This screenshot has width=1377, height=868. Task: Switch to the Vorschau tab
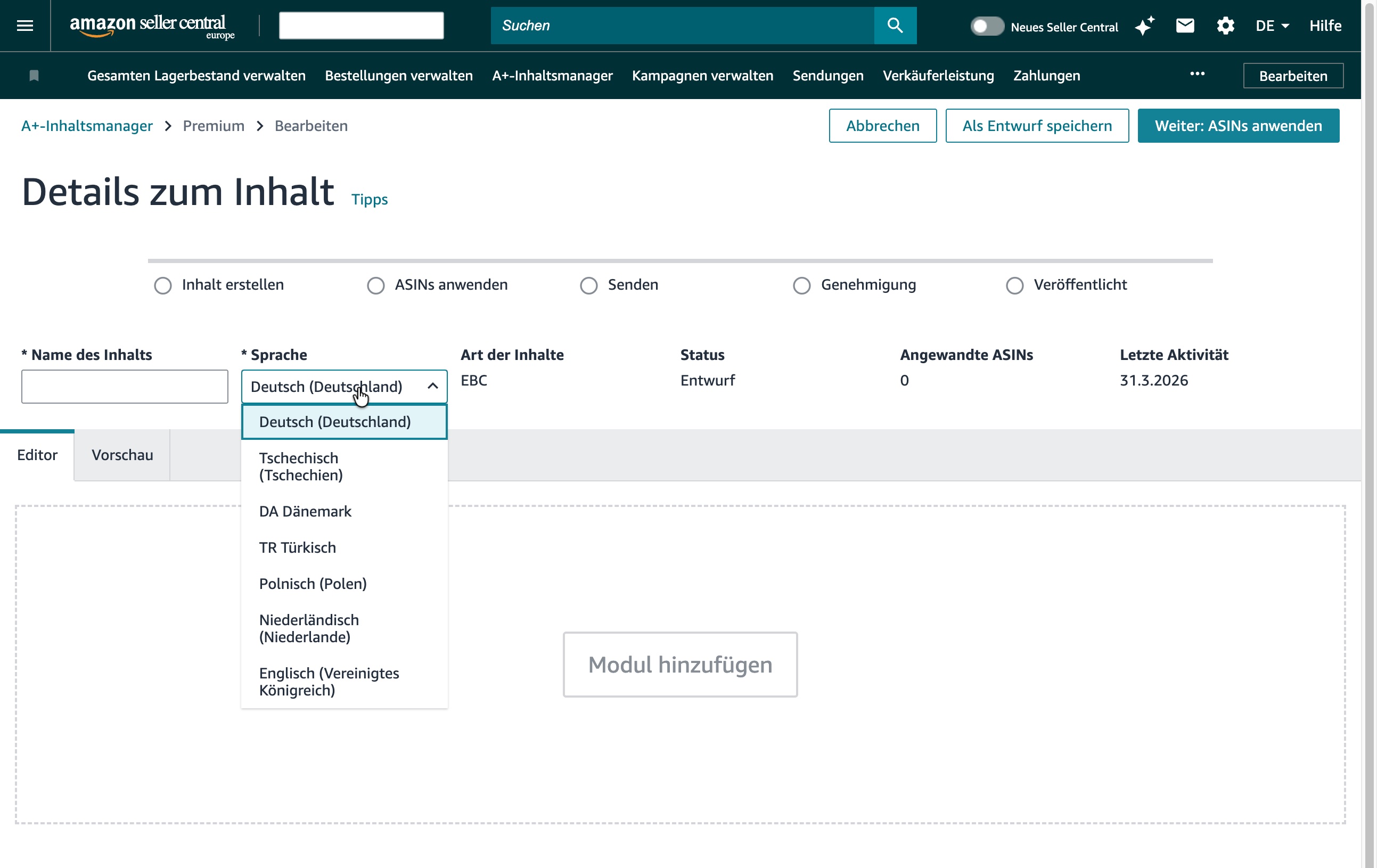coord(122,455)
